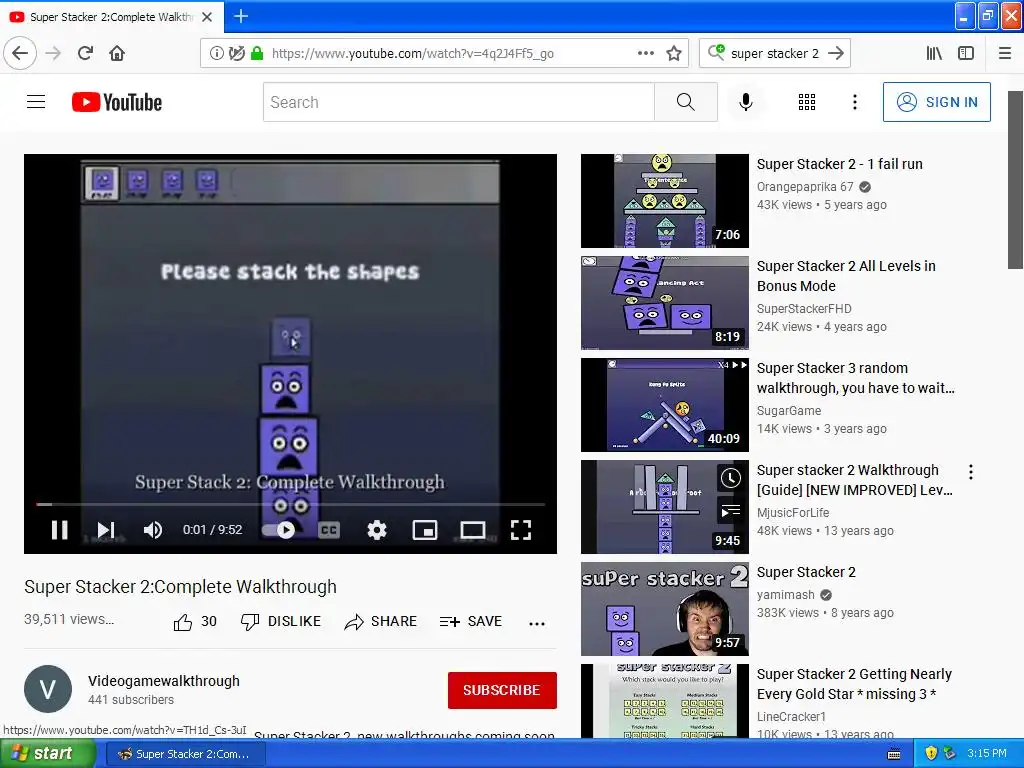This screenshot has height=768, width=1024.
Task: Enter full screen mode
Action: tap(520, 530)
